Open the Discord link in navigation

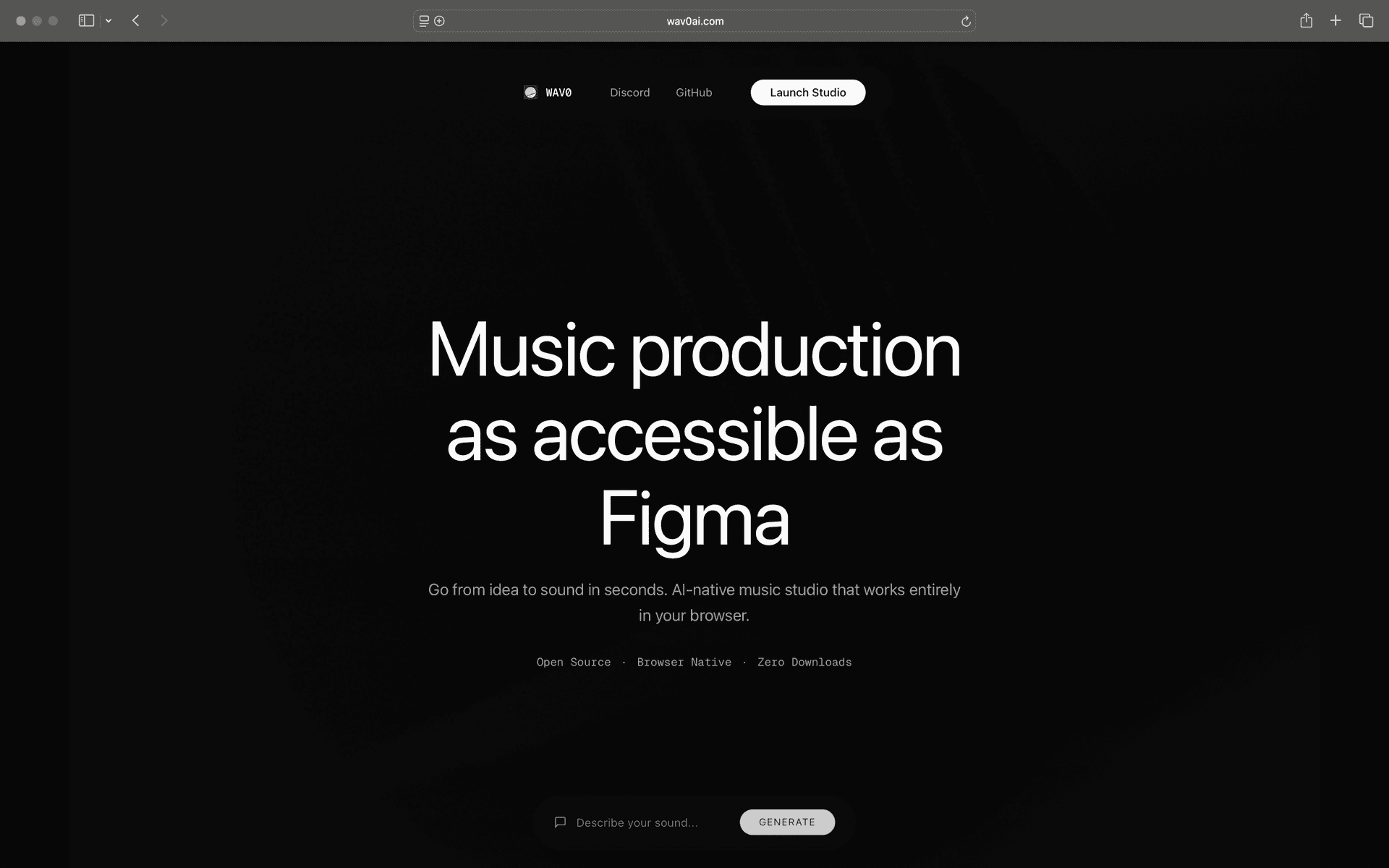pos(629,93)
